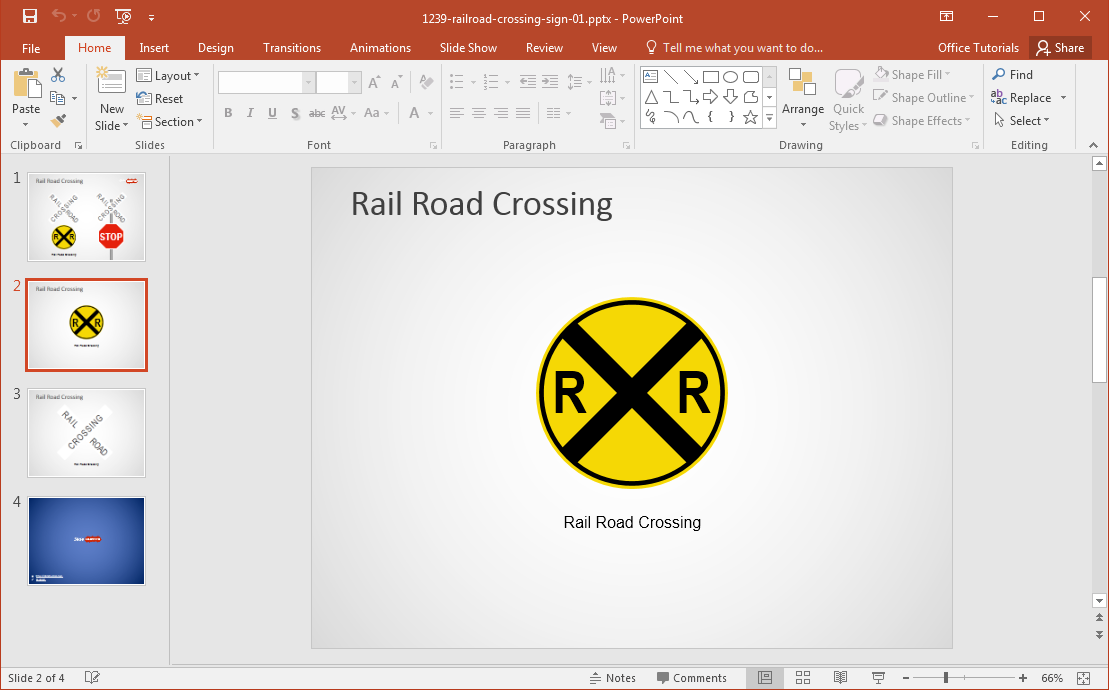Viewport: 1109px width, 690px height.
Task: Switch to Reading View
Action: (840, 678)
